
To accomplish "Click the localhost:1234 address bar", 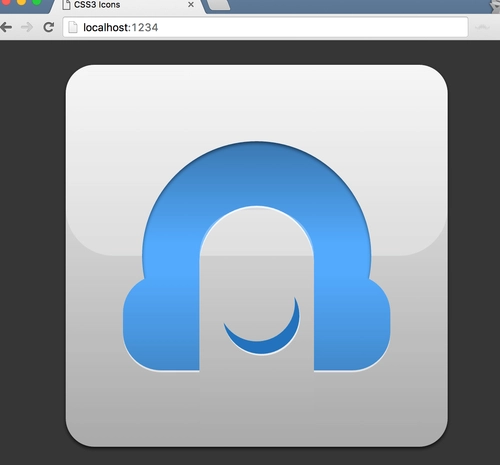I will pyautogui.click(x=265, y=27).
